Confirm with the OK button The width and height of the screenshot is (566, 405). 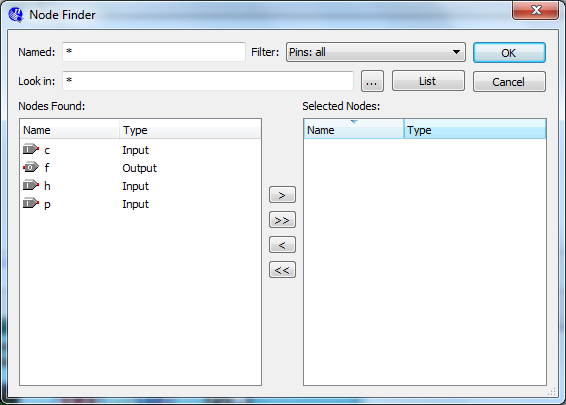509,53
